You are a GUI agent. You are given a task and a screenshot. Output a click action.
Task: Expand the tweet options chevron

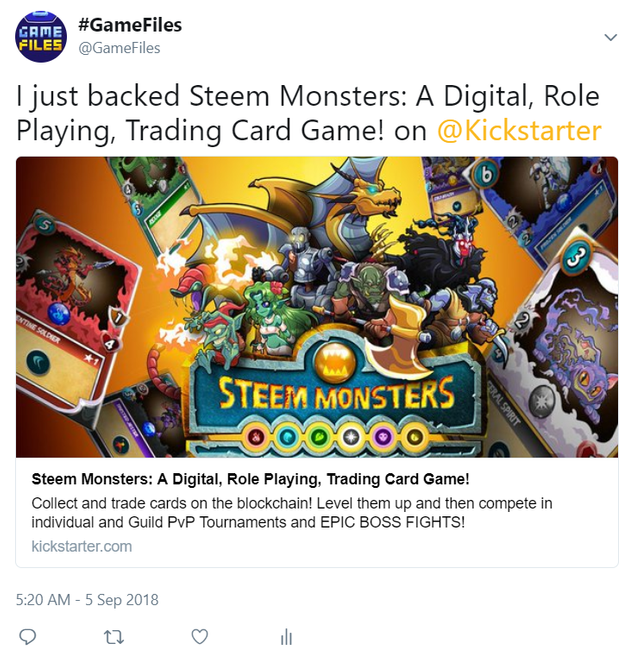[x=610, y=38]
